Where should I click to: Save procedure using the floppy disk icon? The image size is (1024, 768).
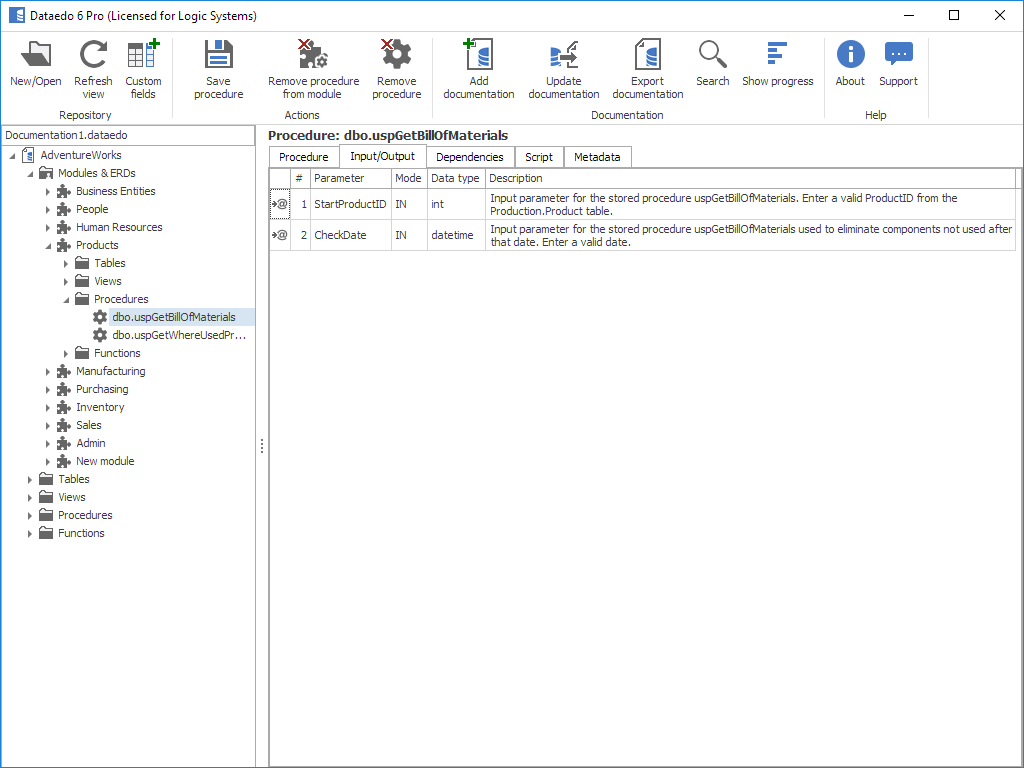[x=218, y=56]
